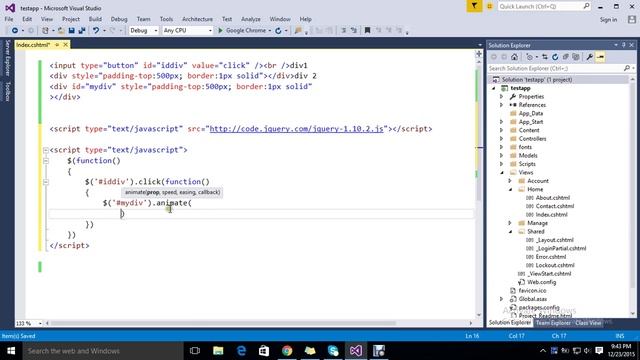Open Skype from the Windows taskbar
This screenshot has width=640, height=360.
333,351
